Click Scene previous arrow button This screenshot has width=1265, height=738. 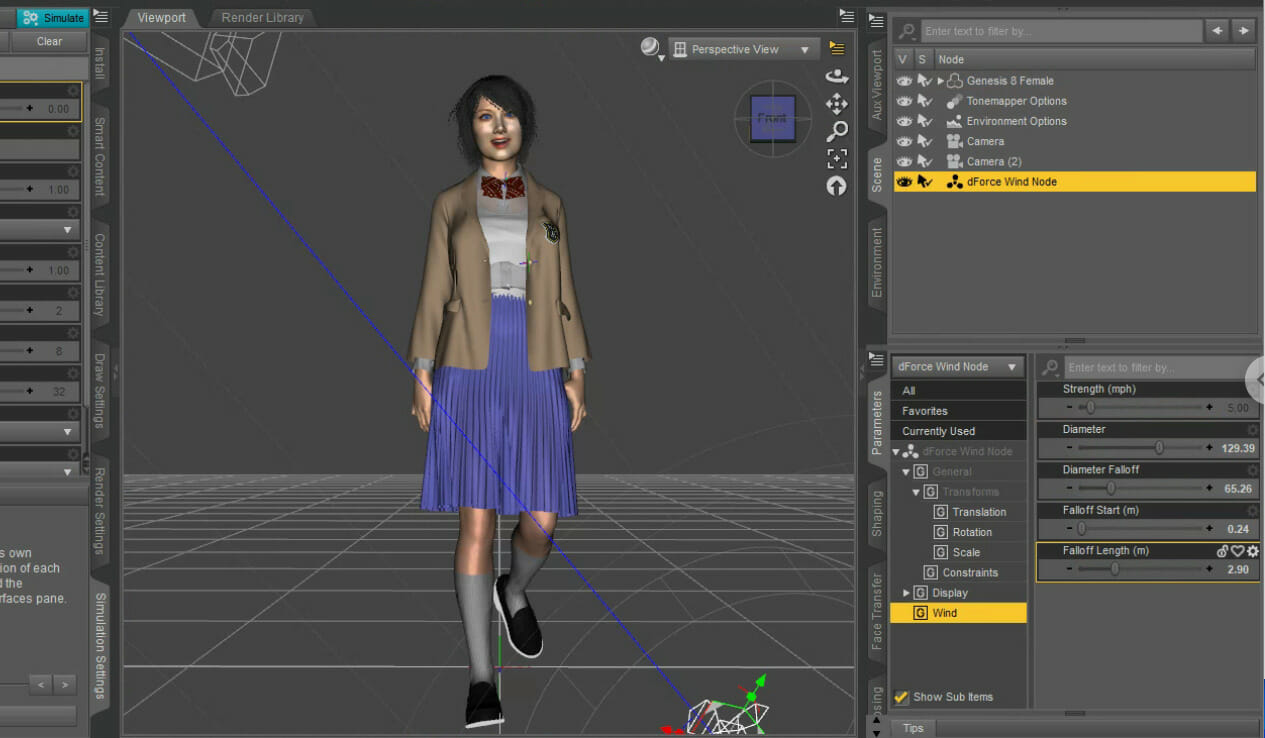[x=1217, y=31]
